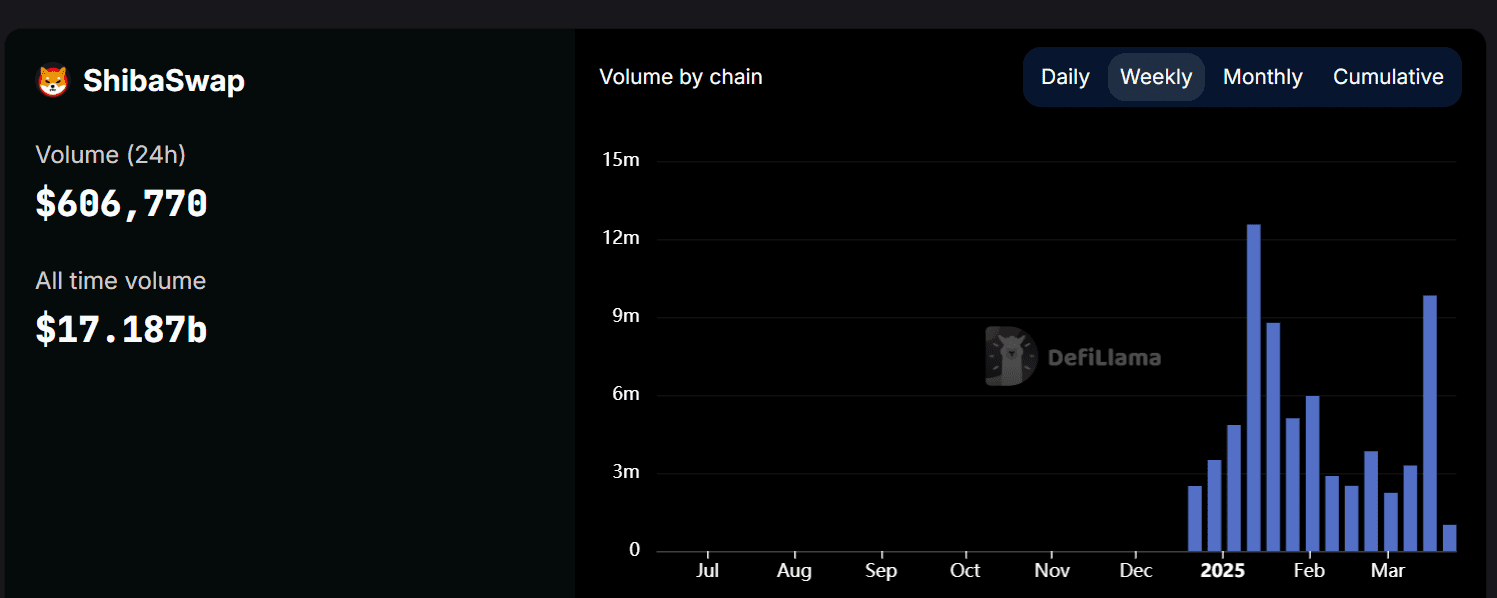This screenshot has height=598, width=1497.
Task: Keep the Weekly view selected
Action: (1155, 76)
